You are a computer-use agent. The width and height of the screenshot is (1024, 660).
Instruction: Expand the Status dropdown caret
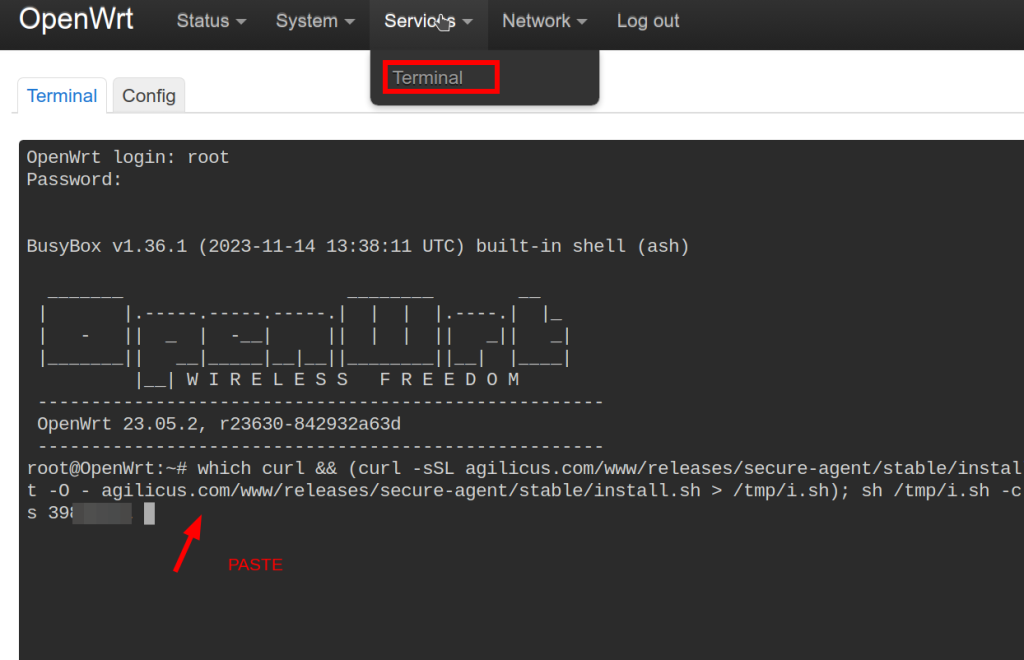[x=241, y=22]
